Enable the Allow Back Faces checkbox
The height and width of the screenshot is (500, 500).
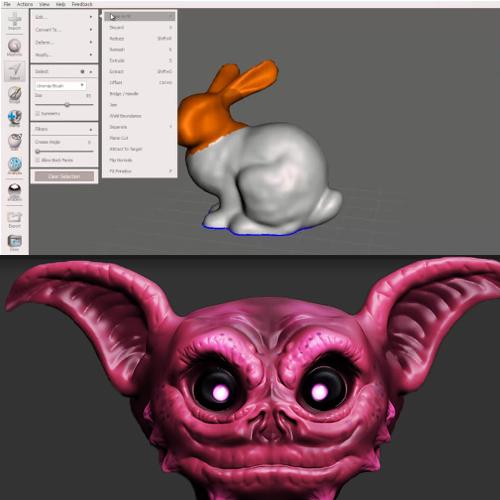[37, 160]
